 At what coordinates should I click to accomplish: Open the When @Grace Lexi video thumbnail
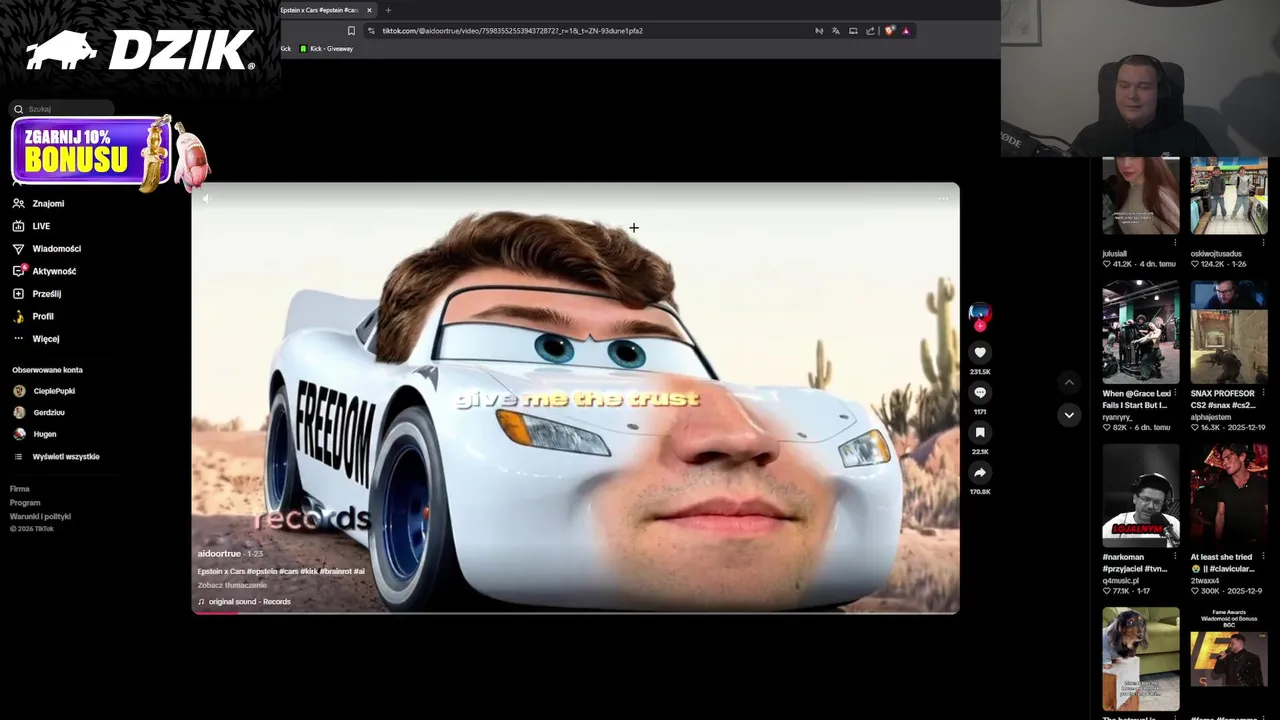1141,332
